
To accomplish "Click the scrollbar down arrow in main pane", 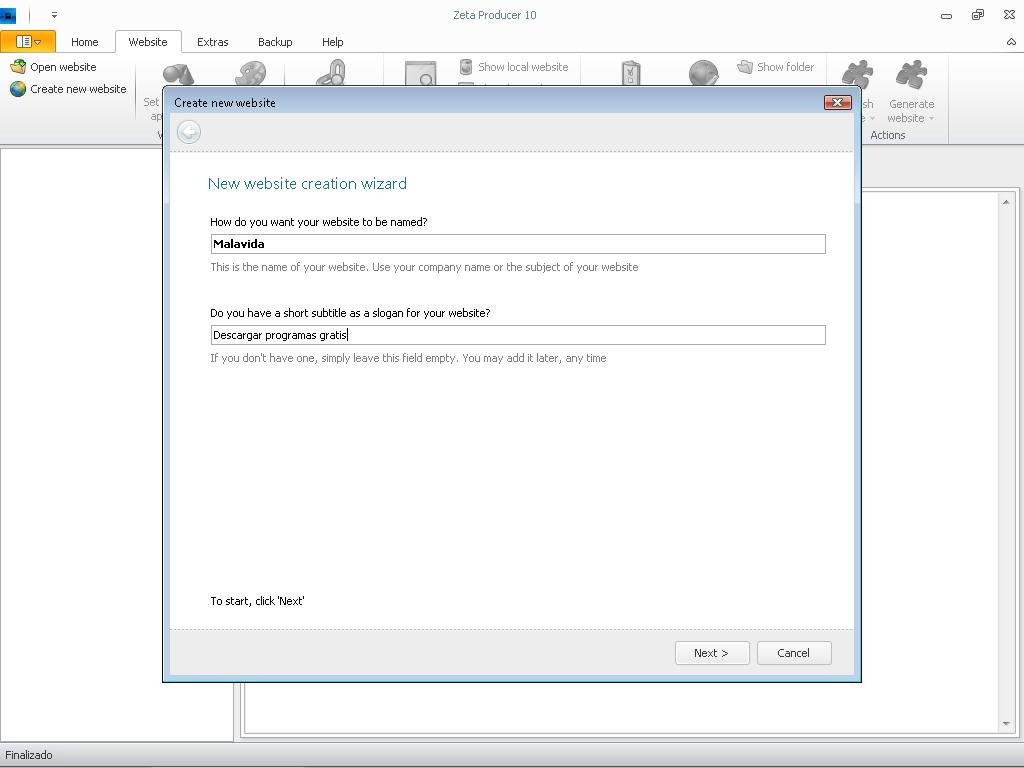I will (1006, 724).
